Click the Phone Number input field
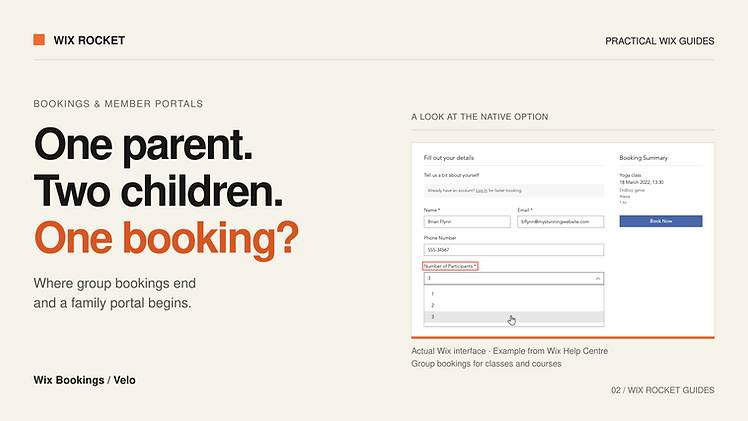 coord(514,250)
